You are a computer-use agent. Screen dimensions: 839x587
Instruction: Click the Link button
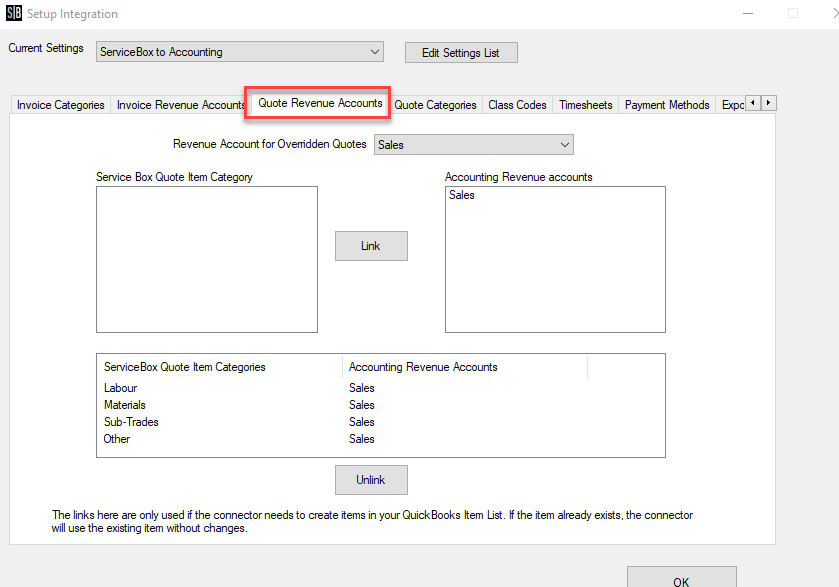(x=371, y=246)
